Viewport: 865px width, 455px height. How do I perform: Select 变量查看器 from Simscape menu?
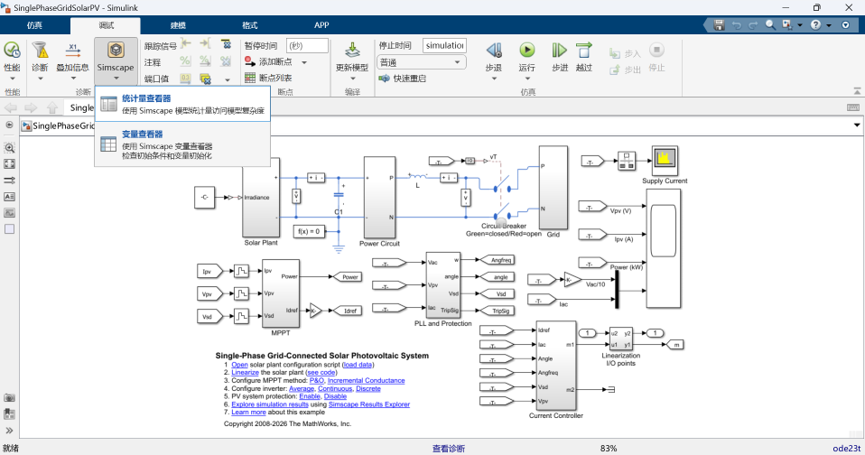click(183, 144)
